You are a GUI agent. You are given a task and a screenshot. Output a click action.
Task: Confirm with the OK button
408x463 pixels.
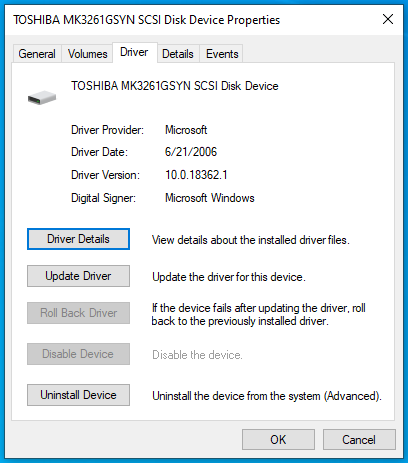pyautogui.click(x=278, y=440)
